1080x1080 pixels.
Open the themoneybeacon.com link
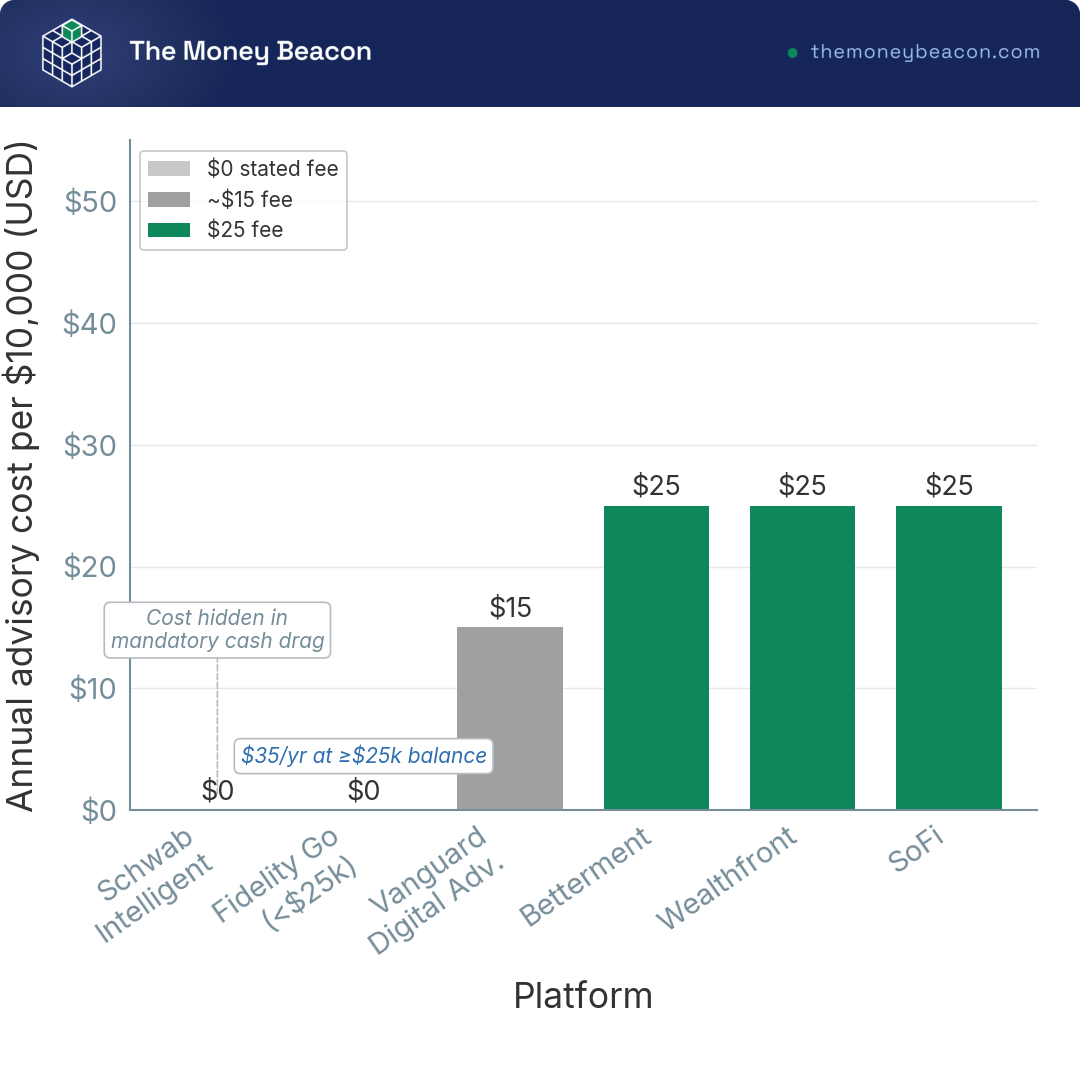coord(925,52)
